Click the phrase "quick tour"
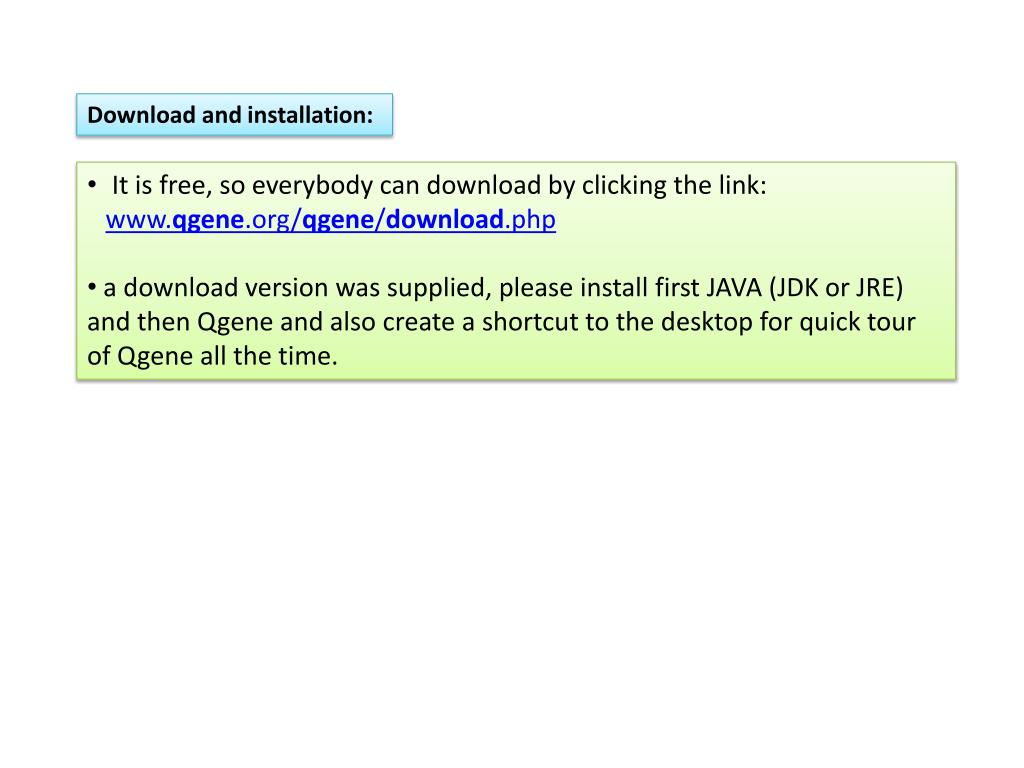 tap(857, 323)
